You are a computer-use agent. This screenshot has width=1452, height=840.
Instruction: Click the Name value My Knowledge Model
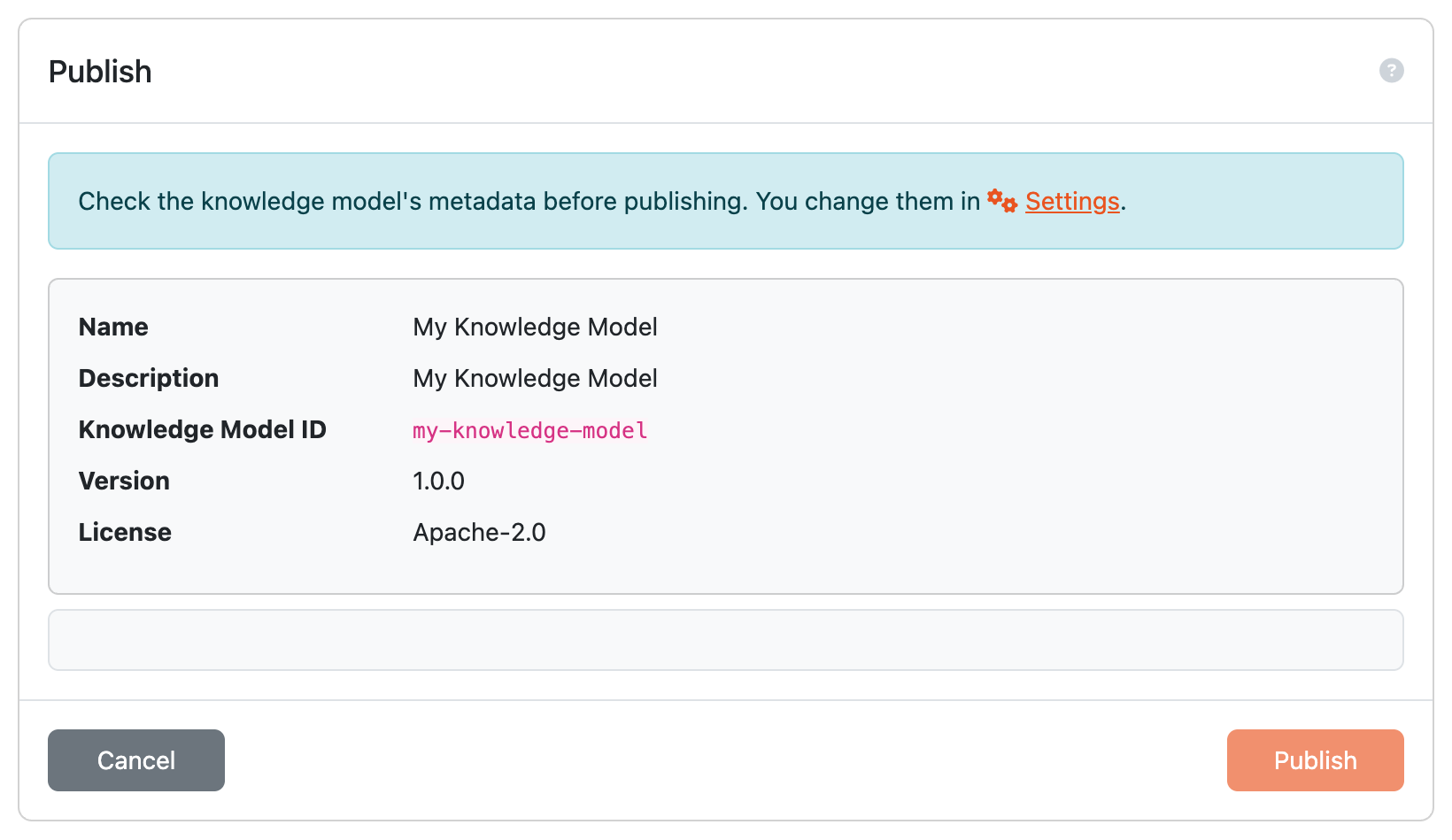coord(535,328)
